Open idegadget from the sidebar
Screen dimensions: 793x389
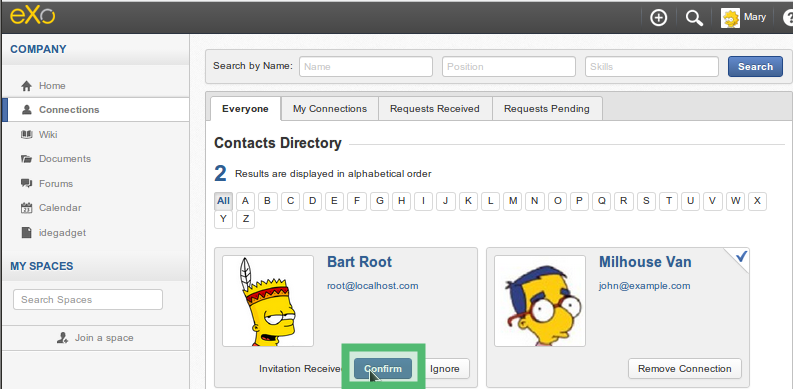pyautogui.click(x=62, y=233)
